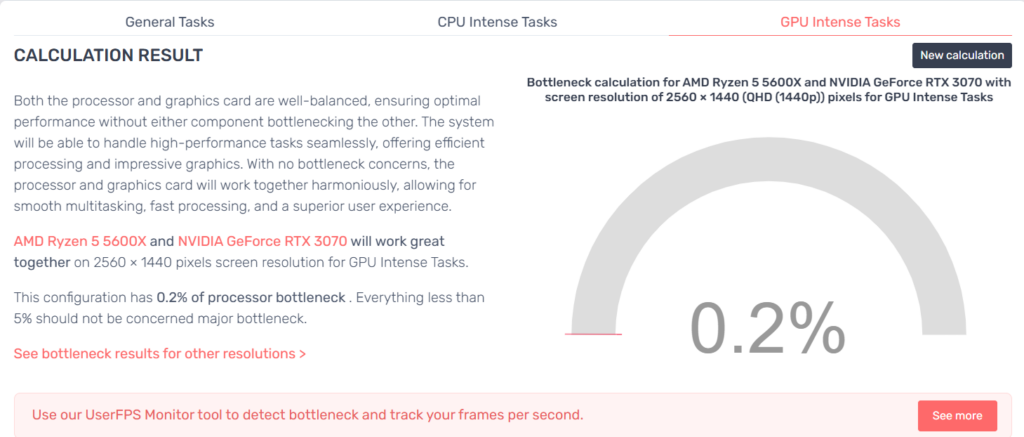
Task: Switch to the General Tasks tab
Action: pyautogui.click(x=169, y=21)
